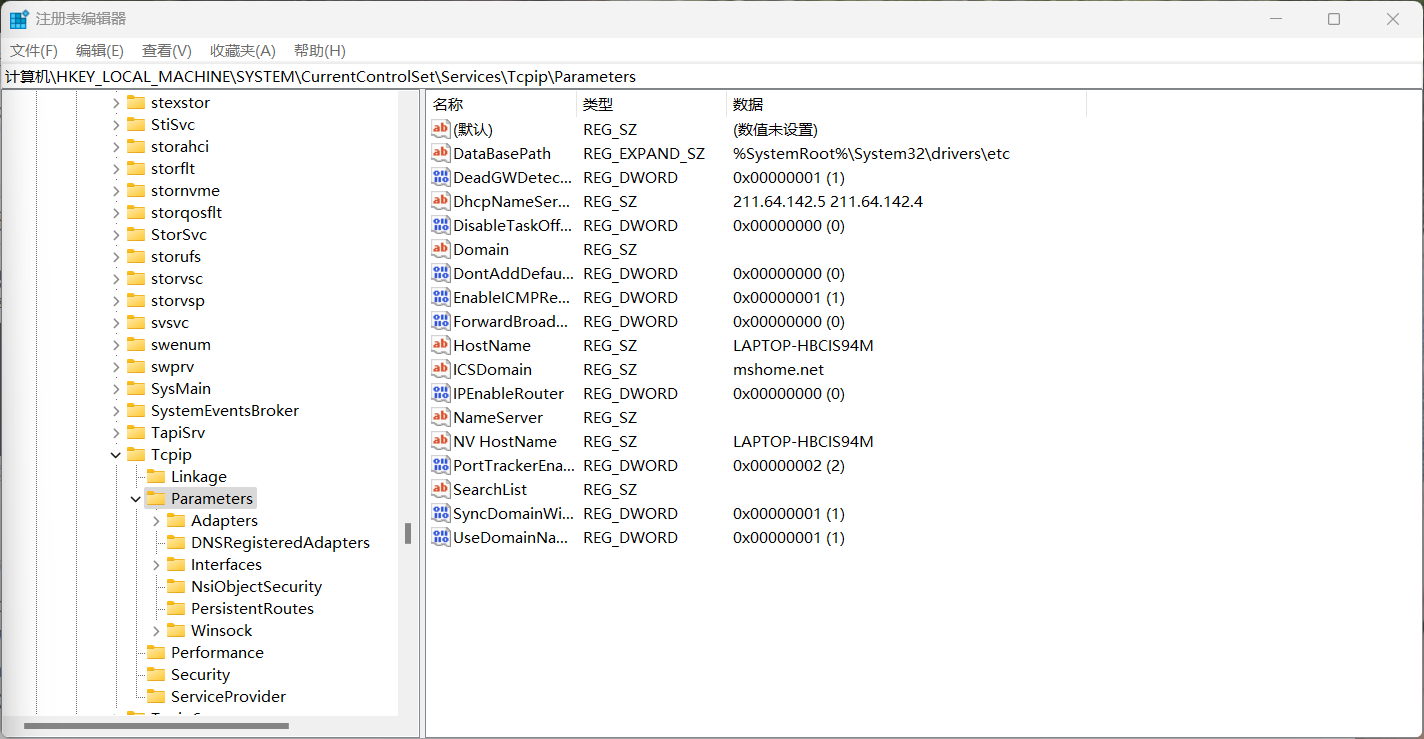Click the DWORD icon beside IPEnableRouter
This screenshot has width=1424, height=739.
[x=441, y=393]
